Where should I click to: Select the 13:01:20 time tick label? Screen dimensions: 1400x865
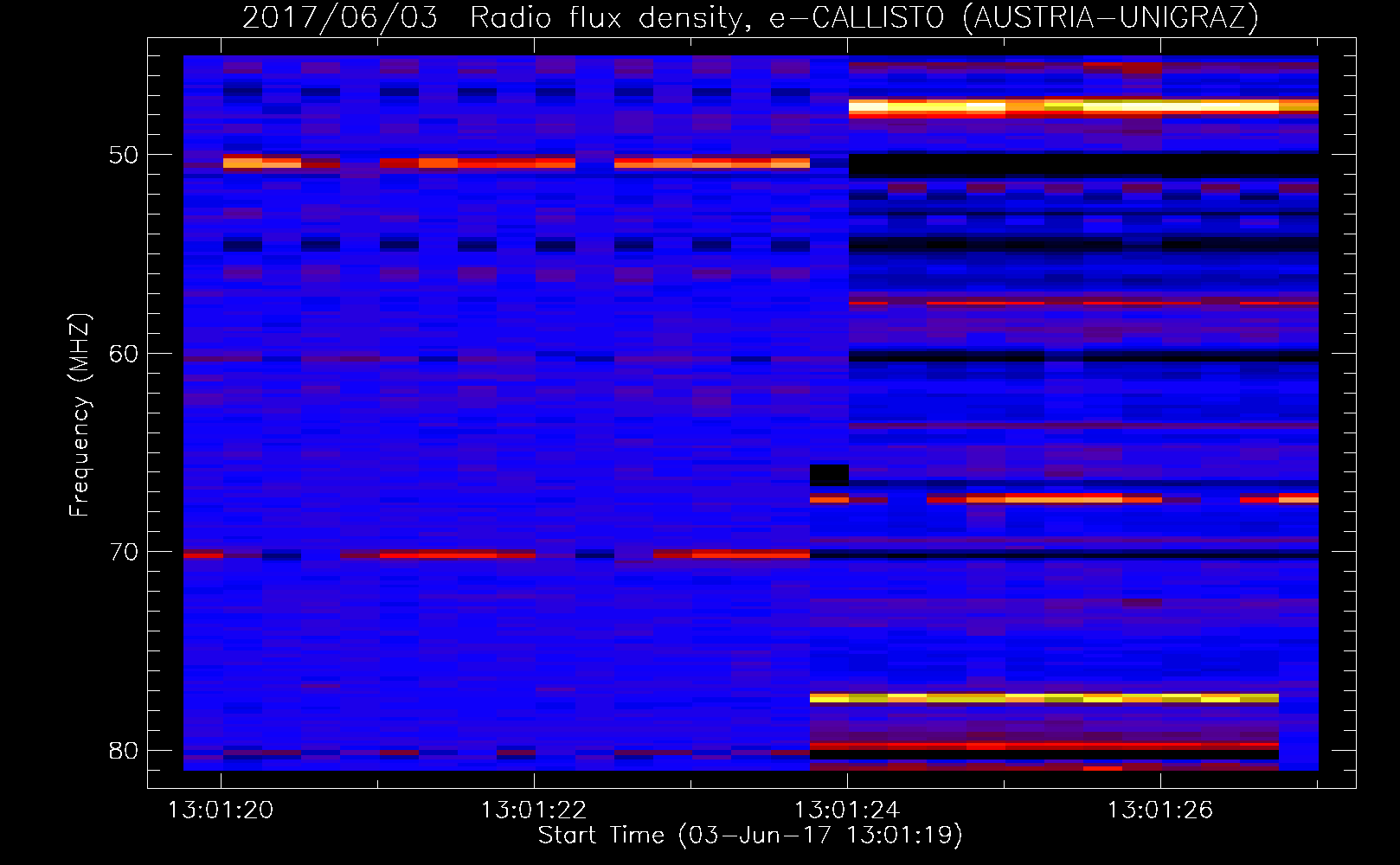pyautogui.click(x=221, y=811)
